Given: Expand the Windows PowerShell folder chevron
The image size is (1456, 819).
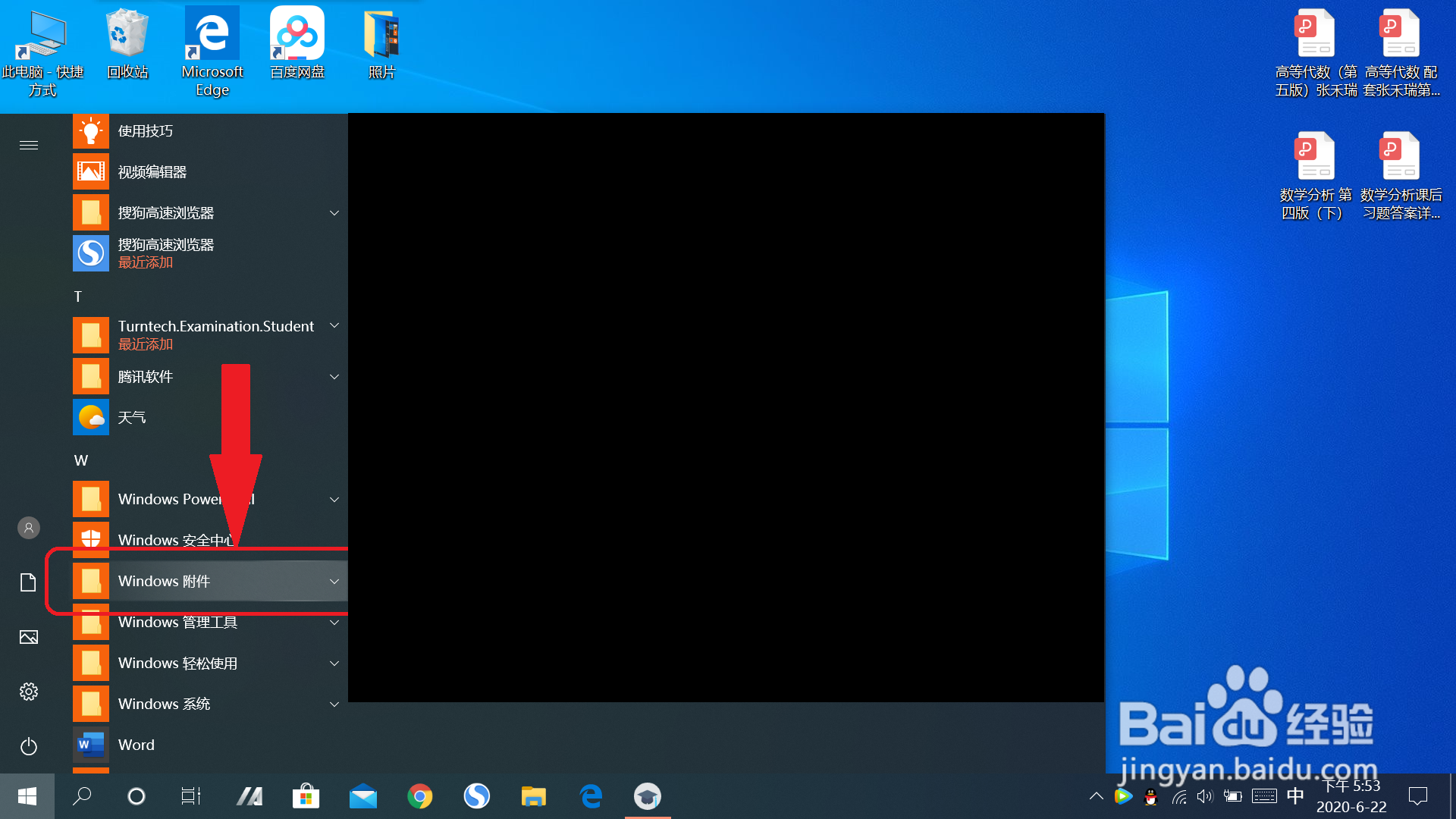Looking at the screenshot, I should (334, 500).
